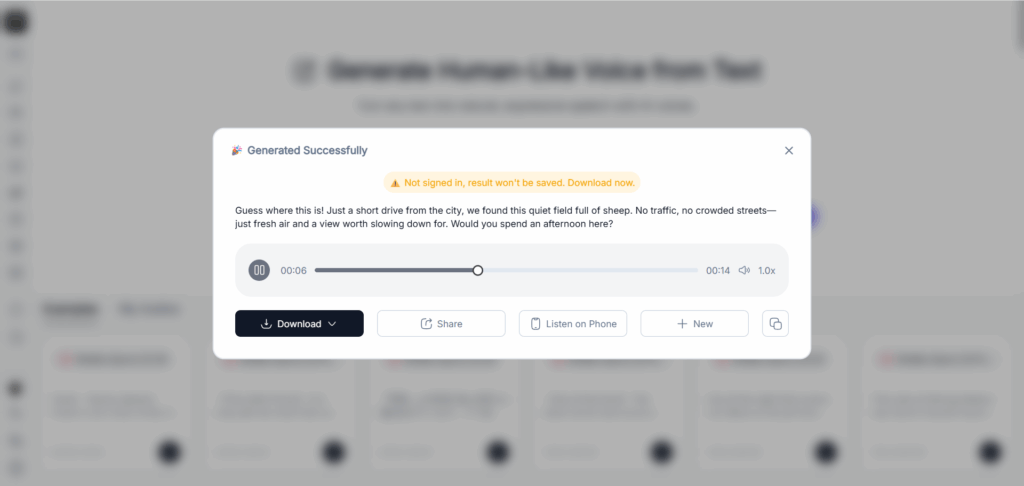Start a New generation
1024x486 pixels.
point(694,323)
